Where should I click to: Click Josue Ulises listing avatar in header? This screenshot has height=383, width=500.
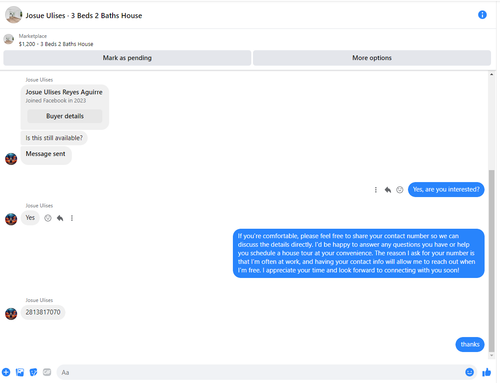(x=13, y=15)
